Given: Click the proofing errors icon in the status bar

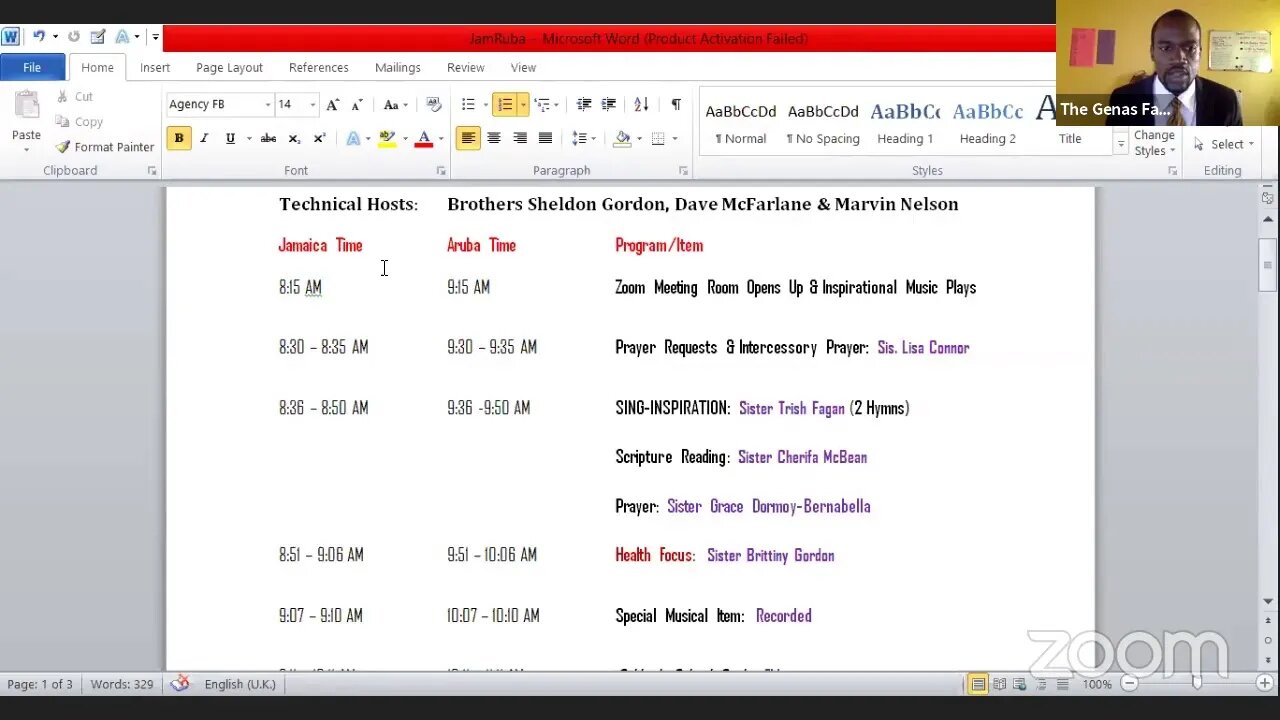Looking at the screenshot, I should [180, 684].
